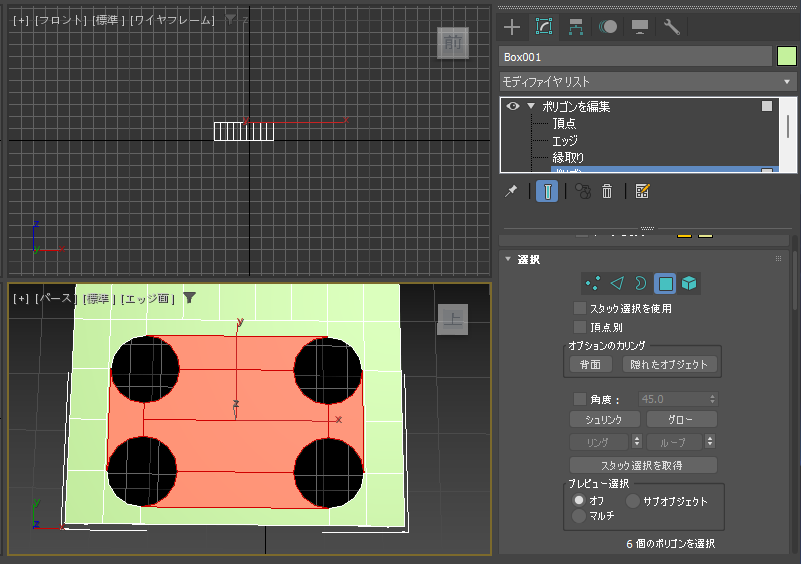Click the 角度 value field 45.0
Viewport: 801px width, 564px height.
pyautogui.click(x=674, y=399)
